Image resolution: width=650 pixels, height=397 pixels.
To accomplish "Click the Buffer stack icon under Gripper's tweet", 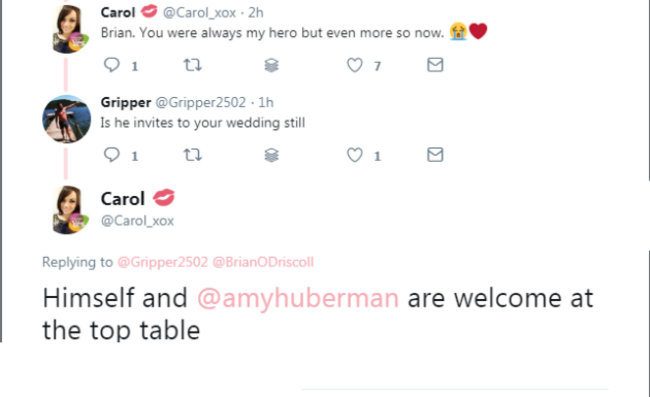I will click(272, 155).
